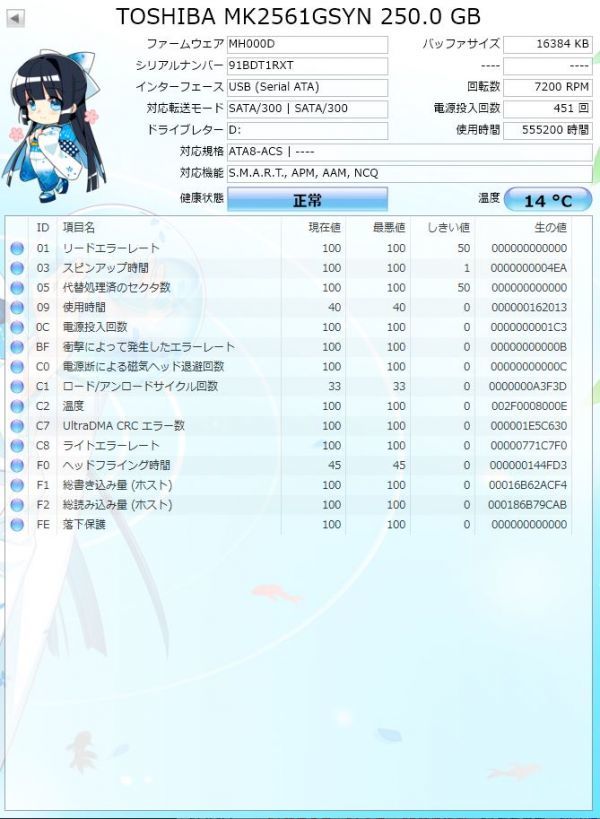
Task: Click the previous disk arrow button
Action: click(x=15, y=19)
